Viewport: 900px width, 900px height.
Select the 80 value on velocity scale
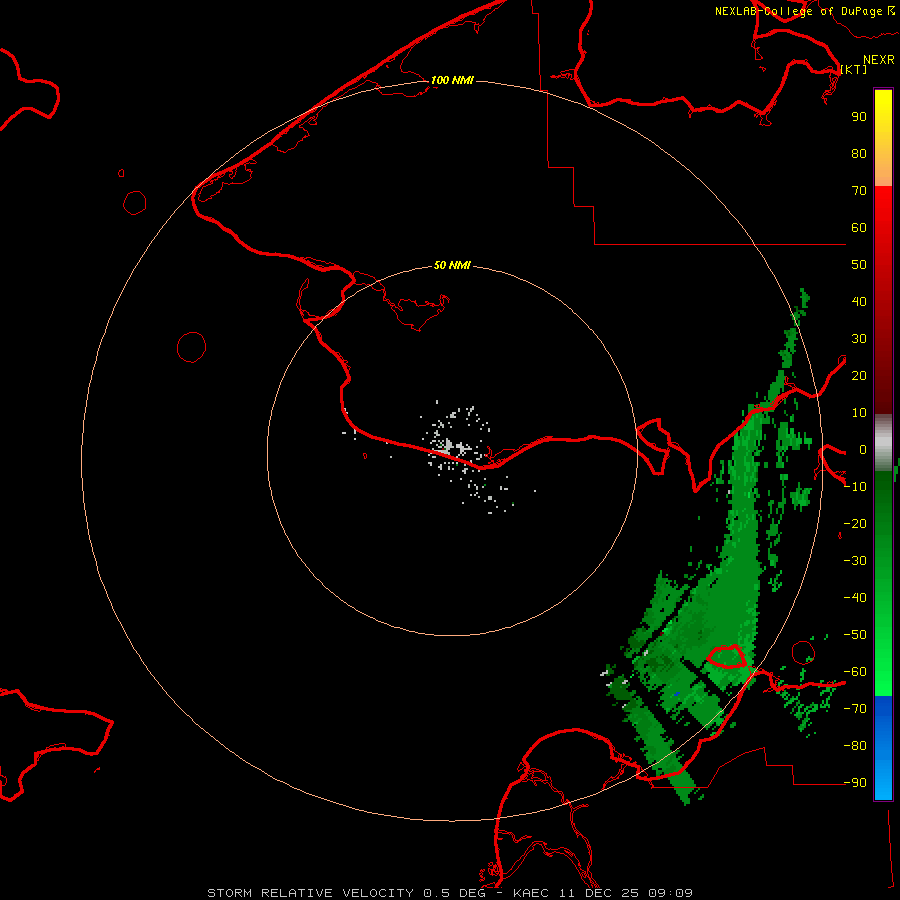859,153
